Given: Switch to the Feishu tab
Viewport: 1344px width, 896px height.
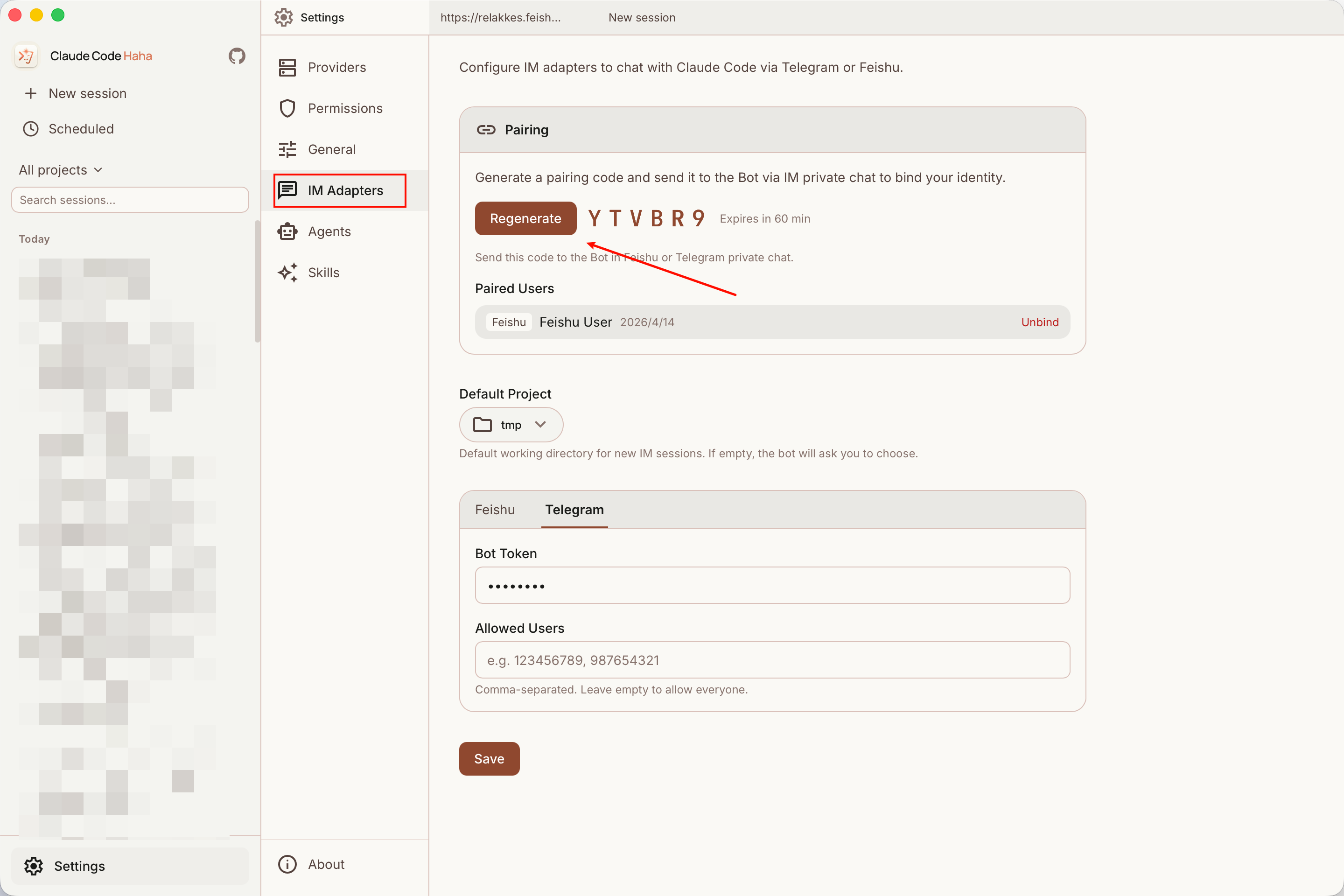Looking at the screenshot, I should (x=494, y=510).
